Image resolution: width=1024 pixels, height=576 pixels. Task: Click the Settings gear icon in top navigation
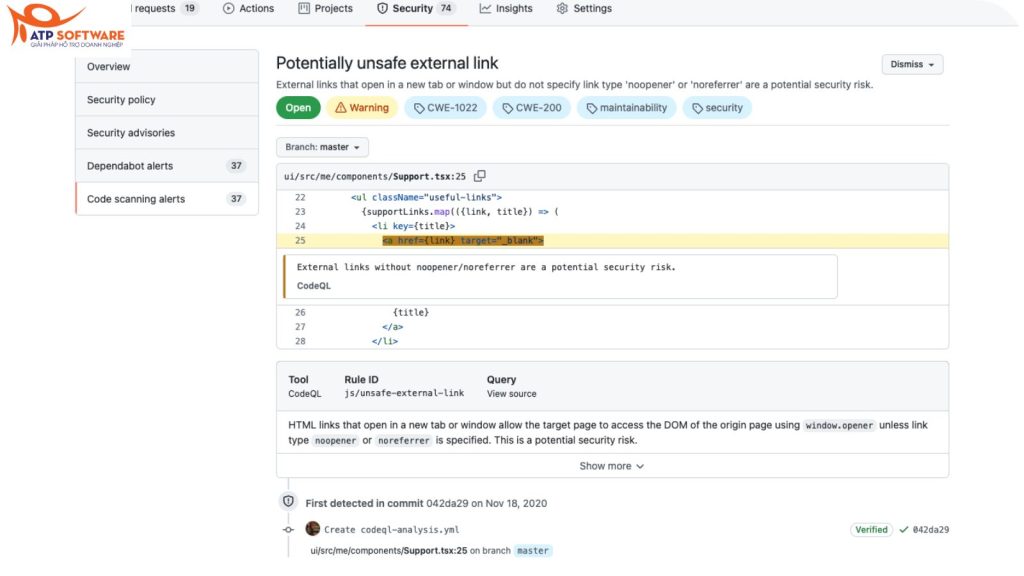pyautogui.click(x=562, y=8)
